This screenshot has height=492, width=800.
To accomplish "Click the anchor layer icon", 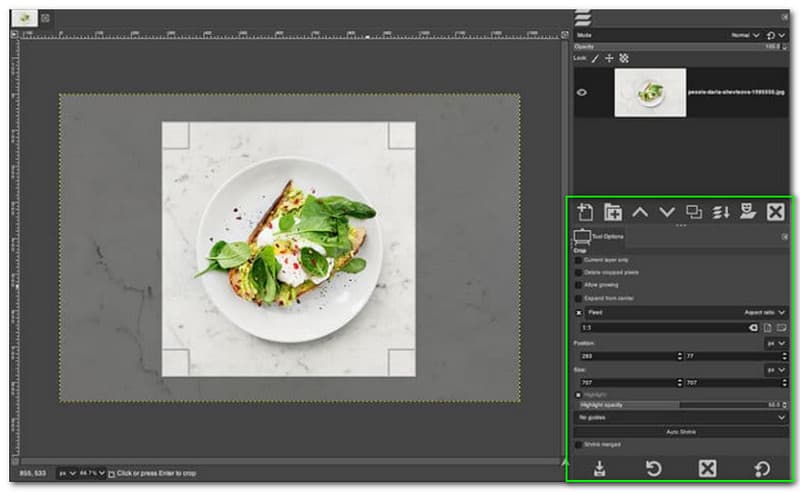I will tap(745, 212).
